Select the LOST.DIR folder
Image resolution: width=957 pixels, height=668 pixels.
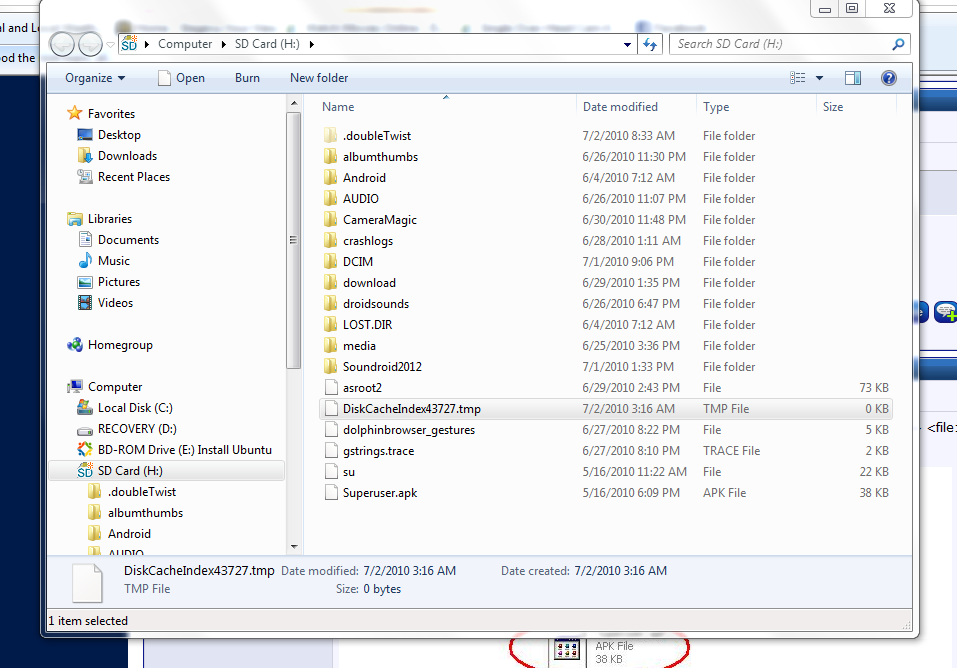[x=367, y=325]
